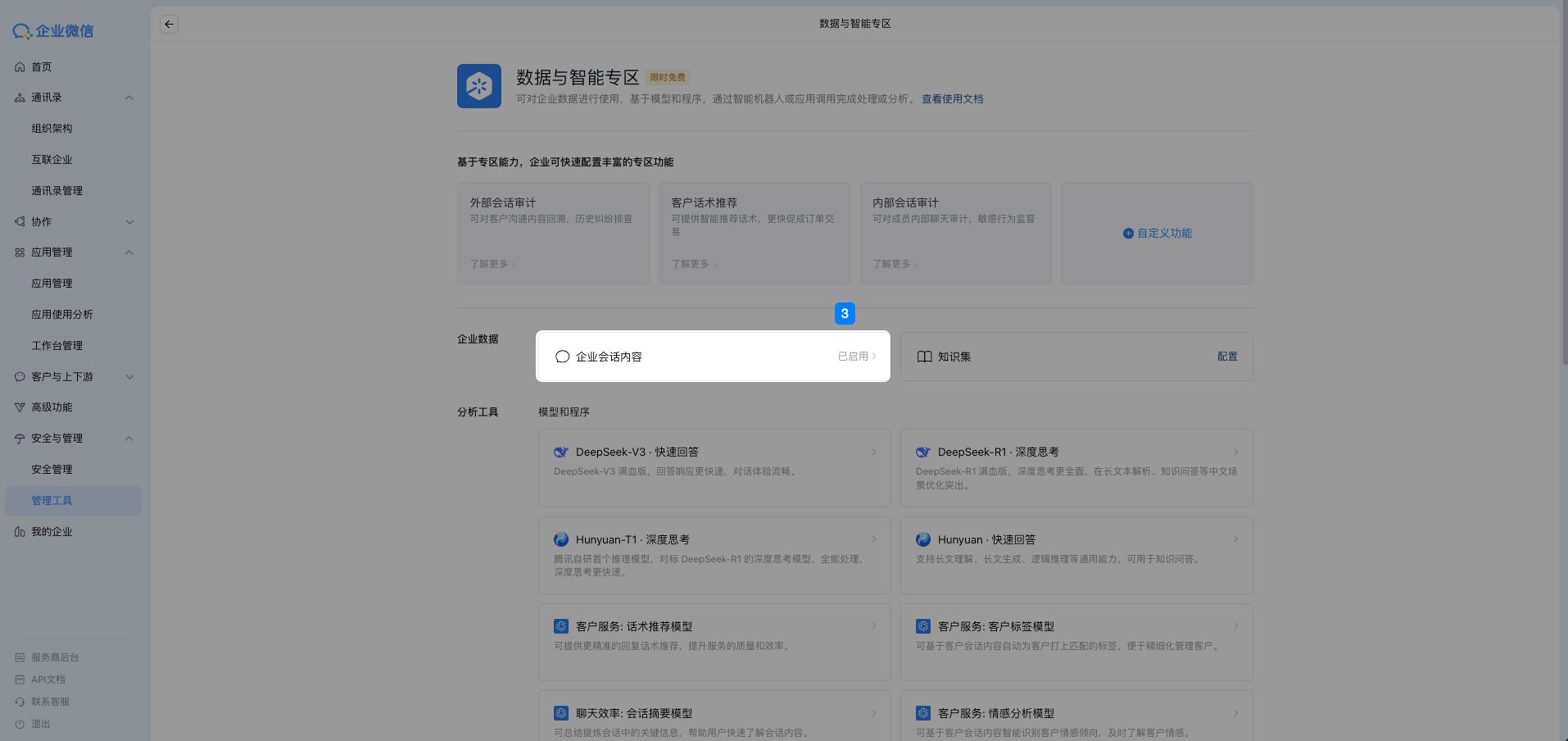Open 配置 for the 知识集 card

click(1227, 357)
